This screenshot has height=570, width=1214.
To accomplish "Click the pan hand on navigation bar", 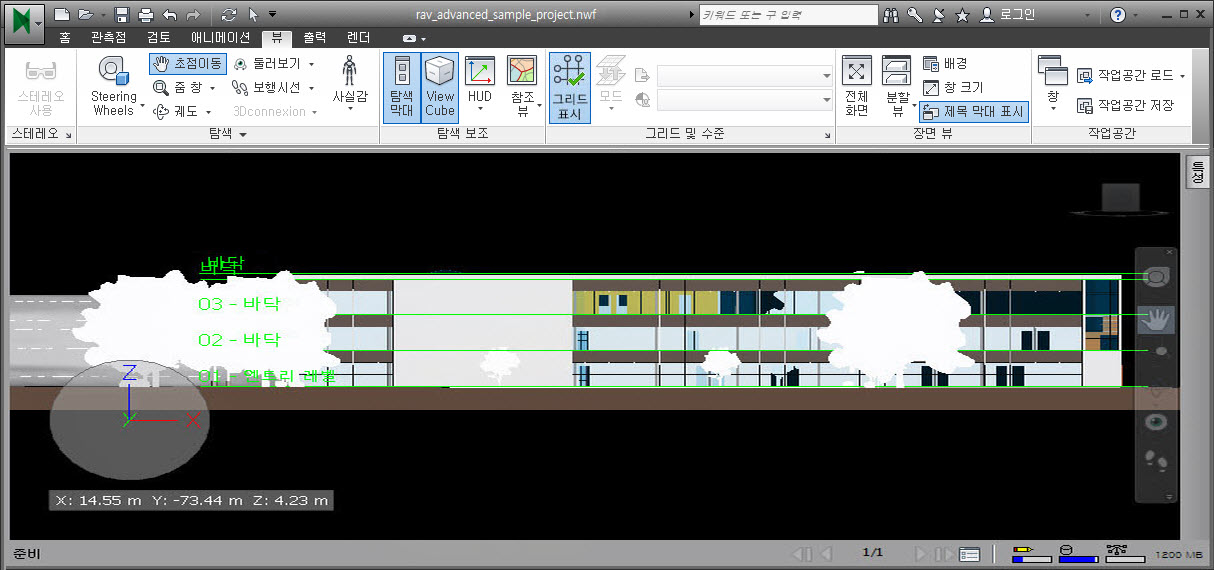I will tap(1156, 319).
